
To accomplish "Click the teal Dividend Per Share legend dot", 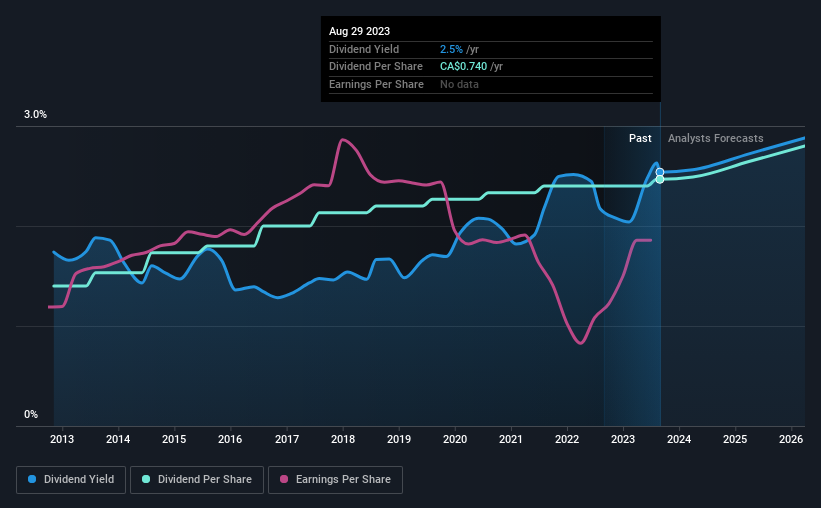I will (146, 479).
